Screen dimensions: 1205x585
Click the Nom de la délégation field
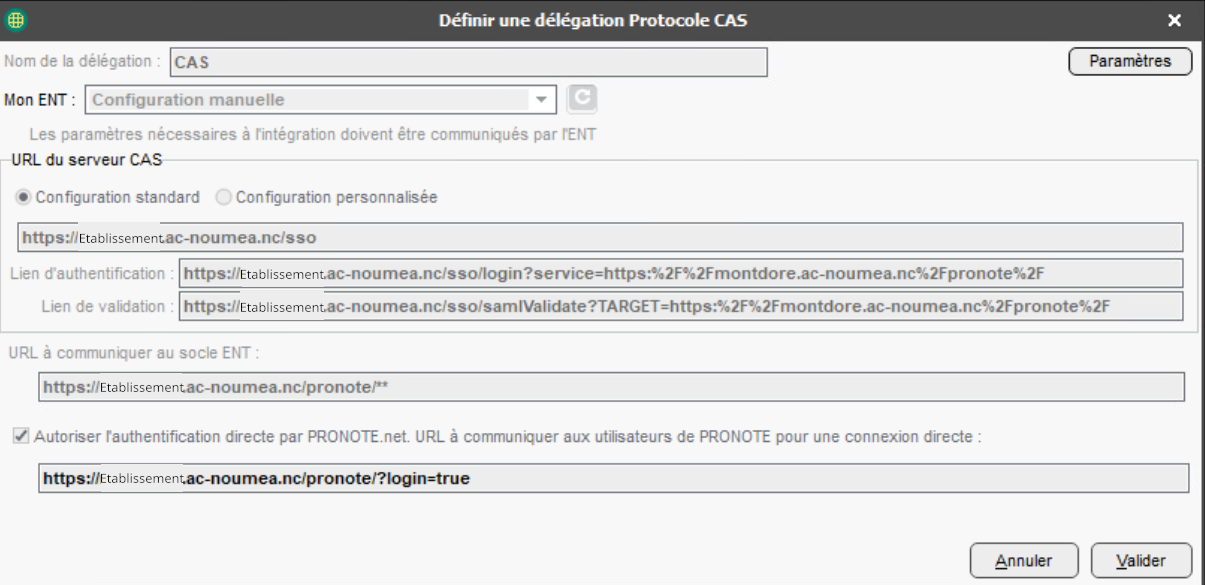click(468, 62)
